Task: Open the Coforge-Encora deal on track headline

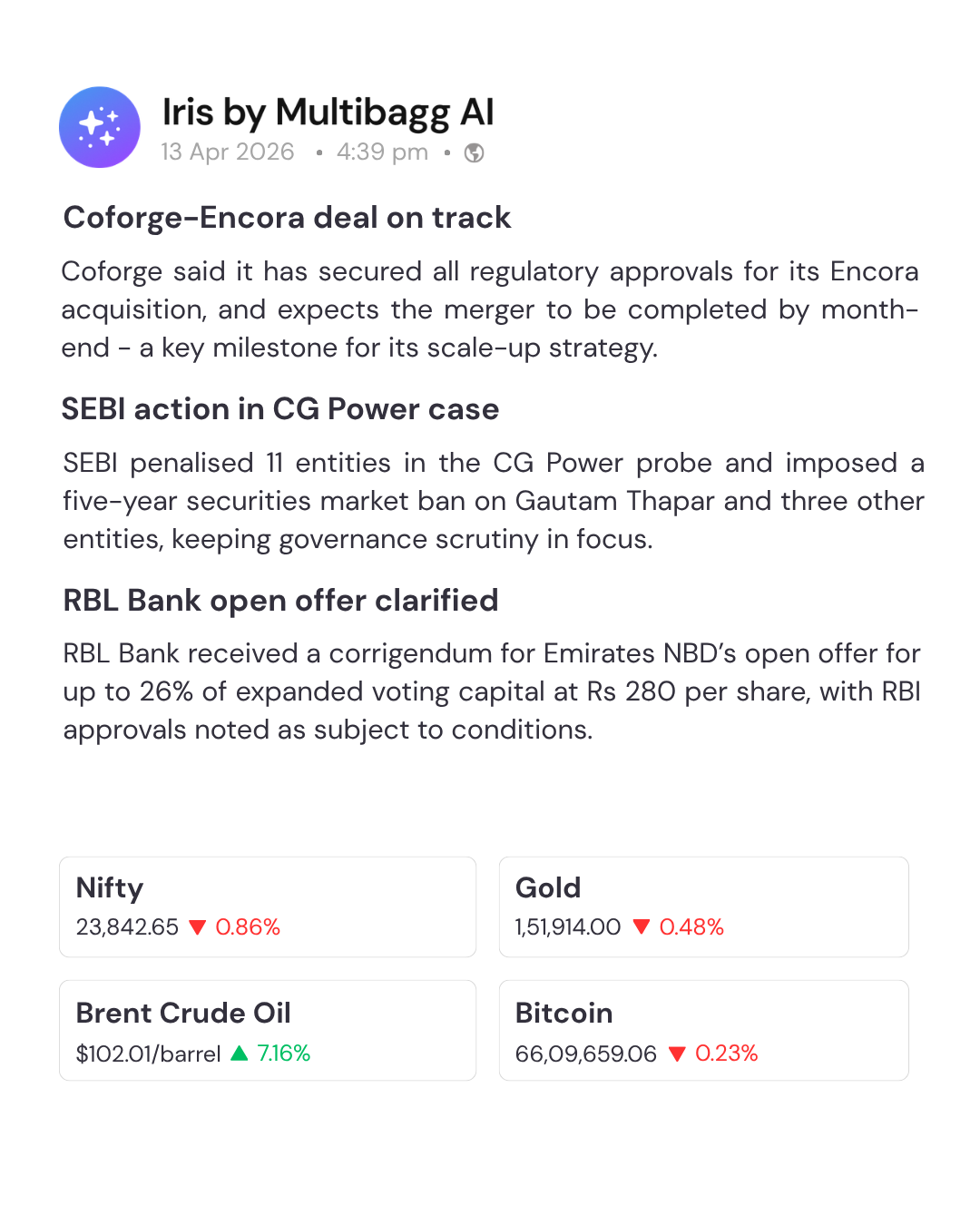Action: click(x=287, y=218)
